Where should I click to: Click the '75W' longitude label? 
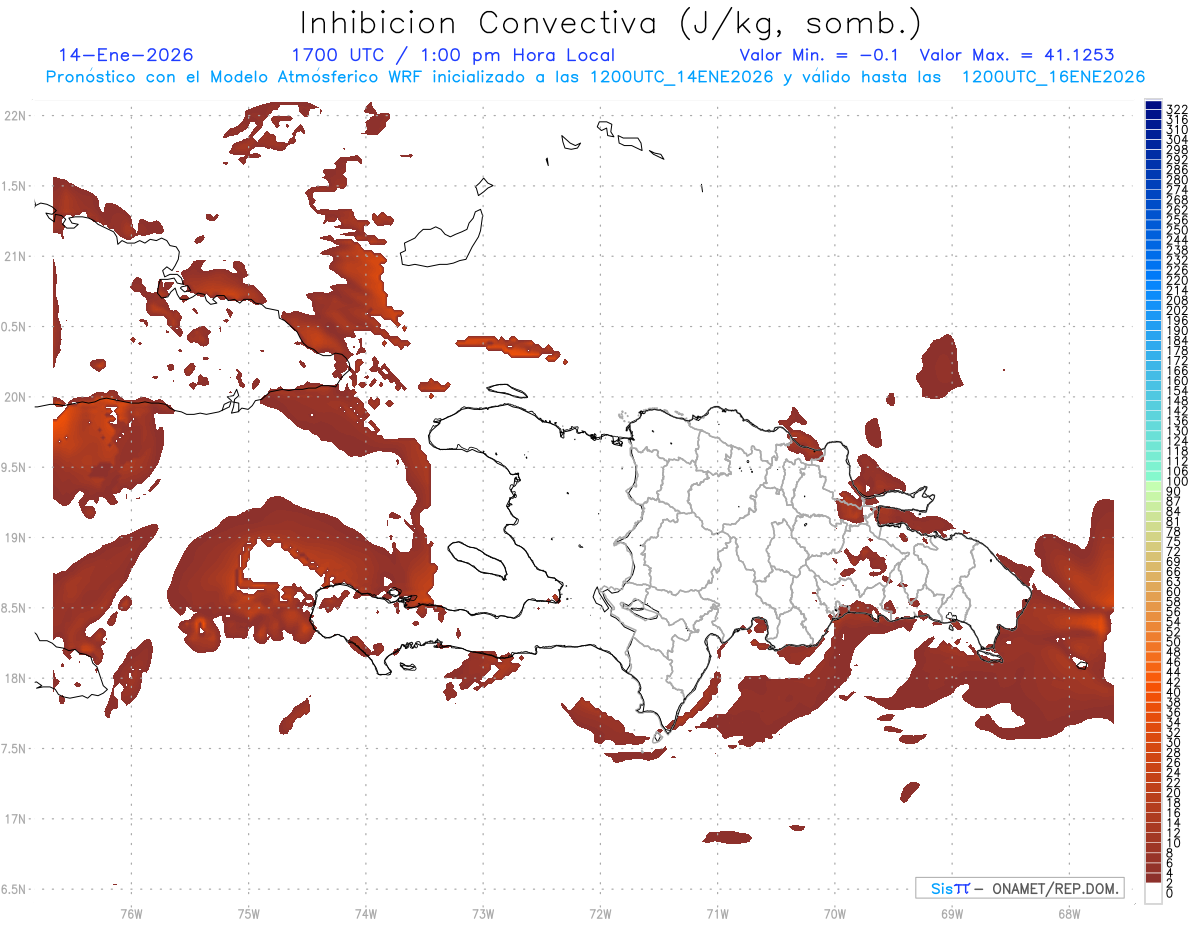pyautogui.click(x=249, y=913)
